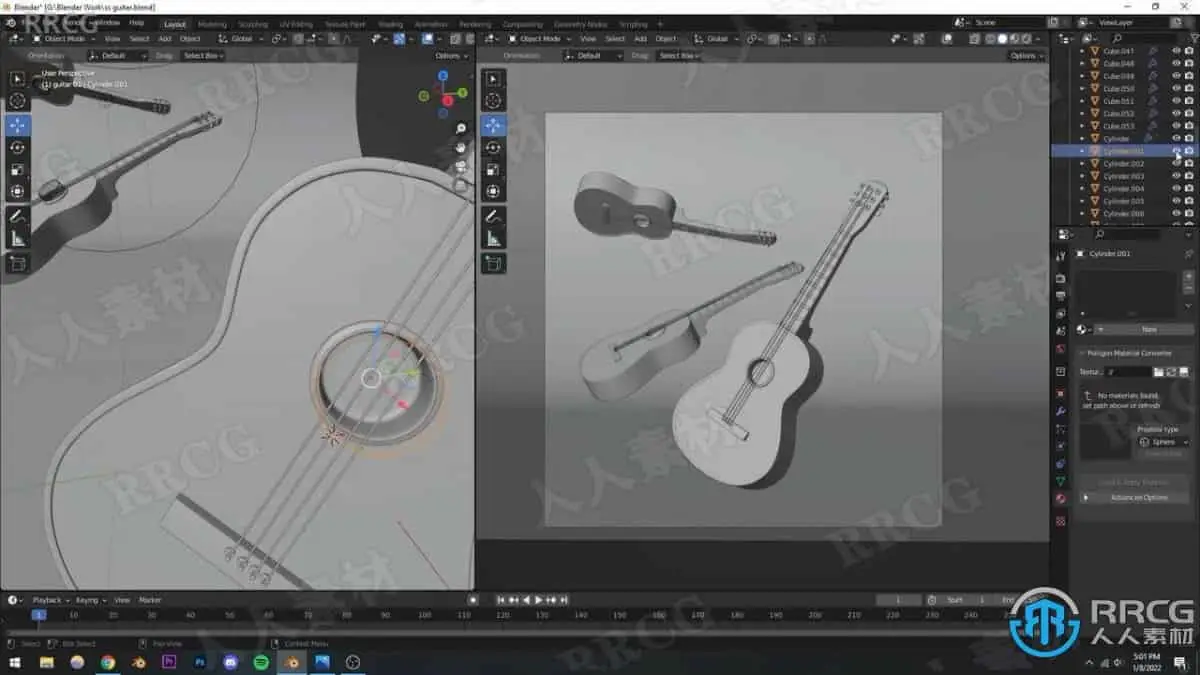Open the Output properties tab icon

[x=1061, y=296]
